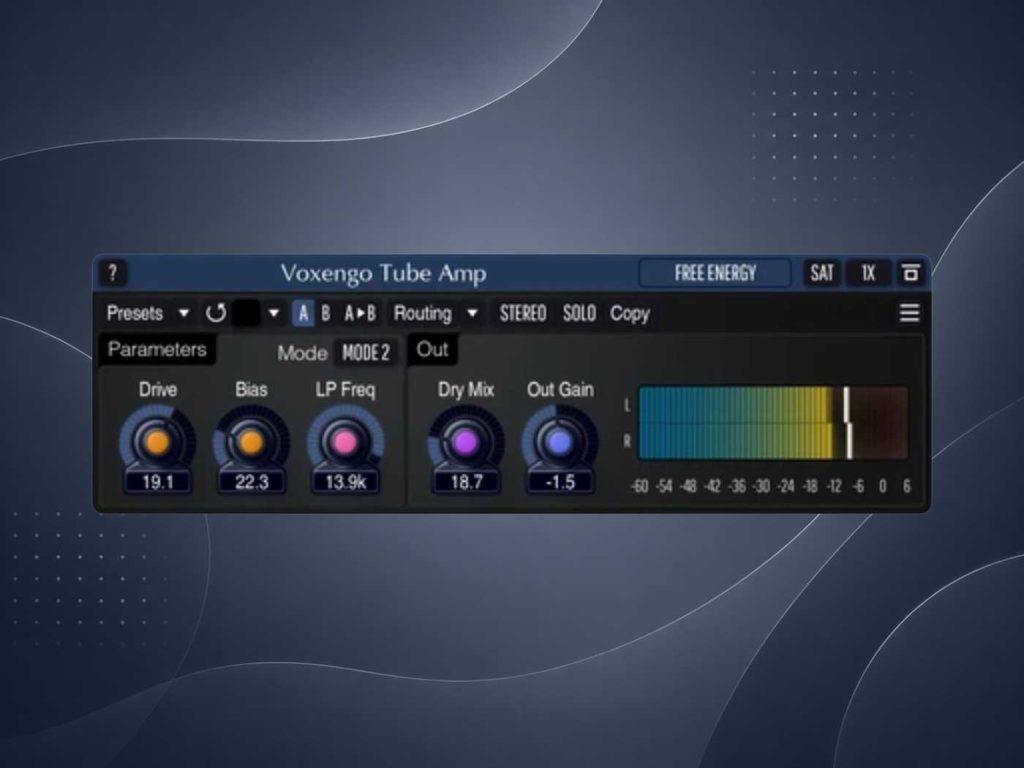Click the Drive value field 19.1
Image resolution: width=1024 pixels, height=768 pixels.
[157, 483]
